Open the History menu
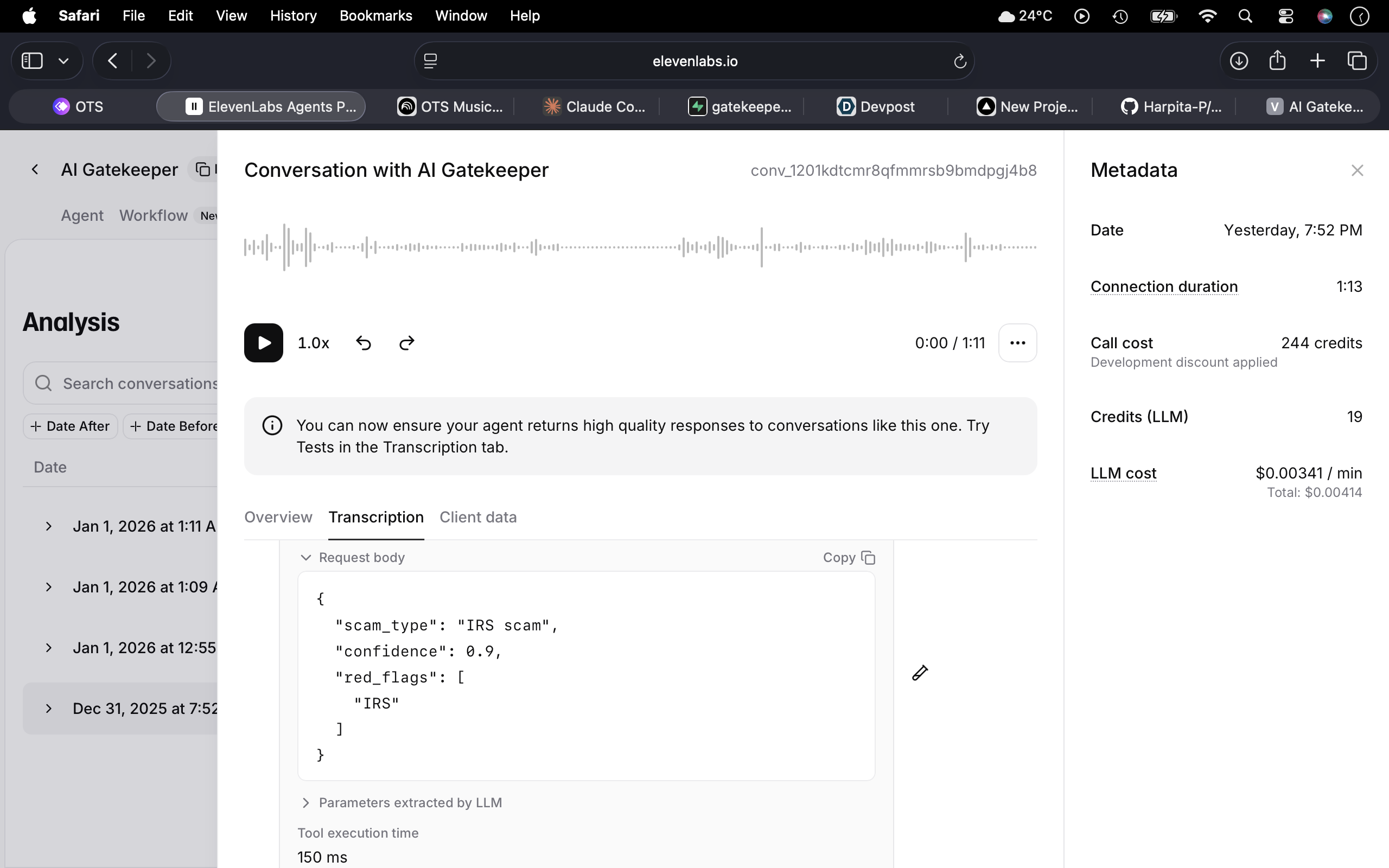The width and height of the screenshot is (1389, 868). pyautogui.click(x=294, y=16)
